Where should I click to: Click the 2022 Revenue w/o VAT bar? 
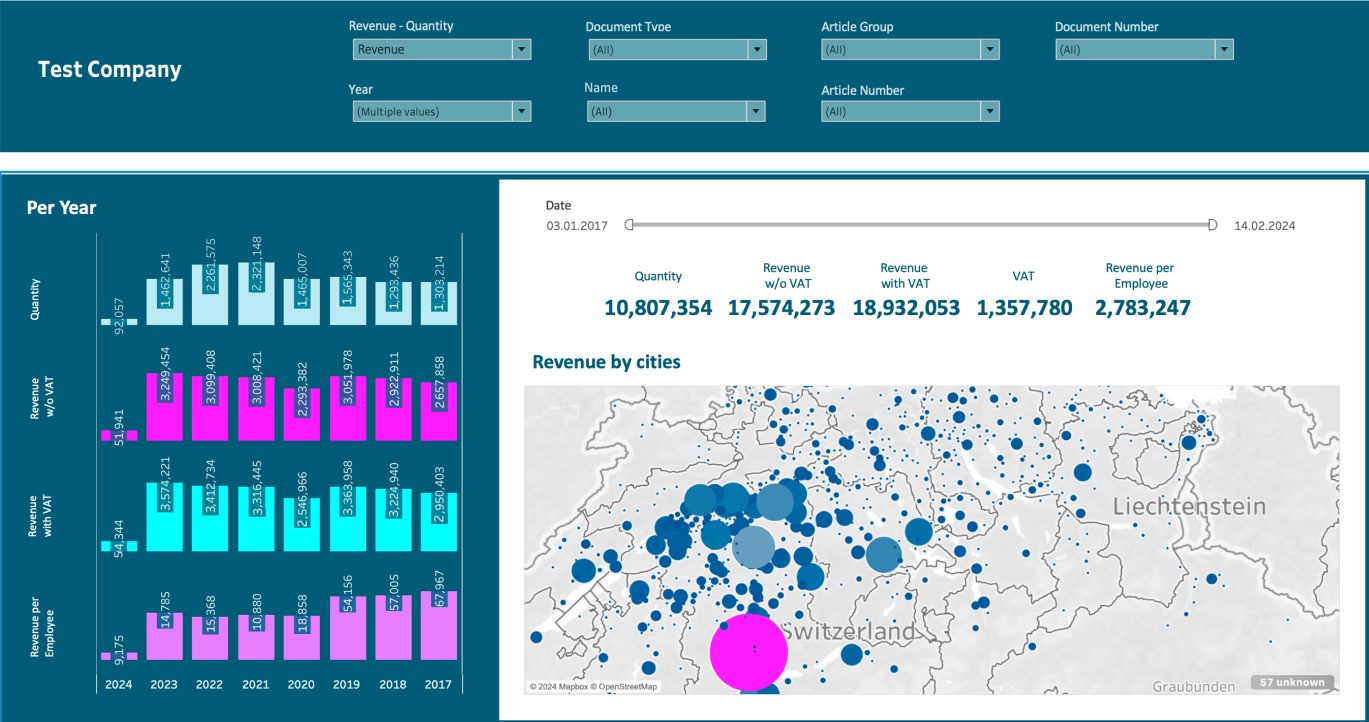[x=210, y=408]
